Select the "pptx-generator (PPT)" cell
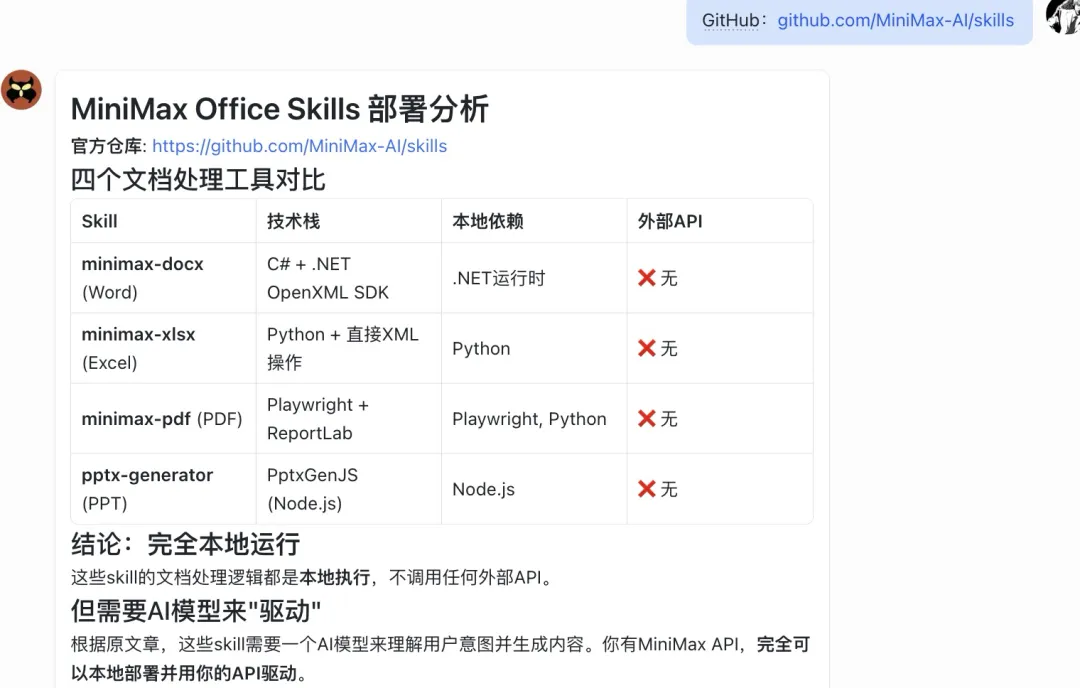1080x688 pixels. pos(164,489)
